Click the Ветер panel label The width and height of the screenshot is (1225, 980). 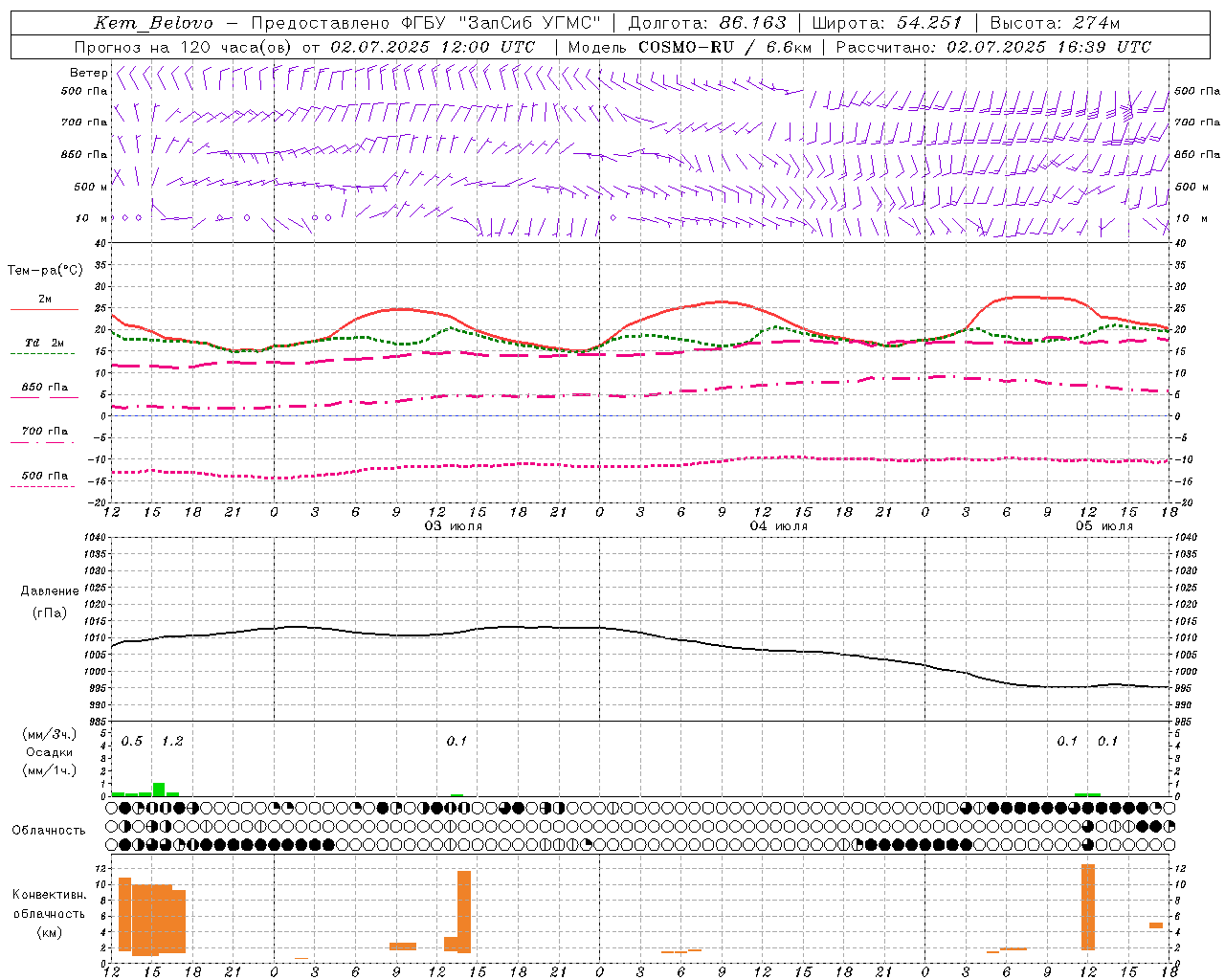(88, 73)
